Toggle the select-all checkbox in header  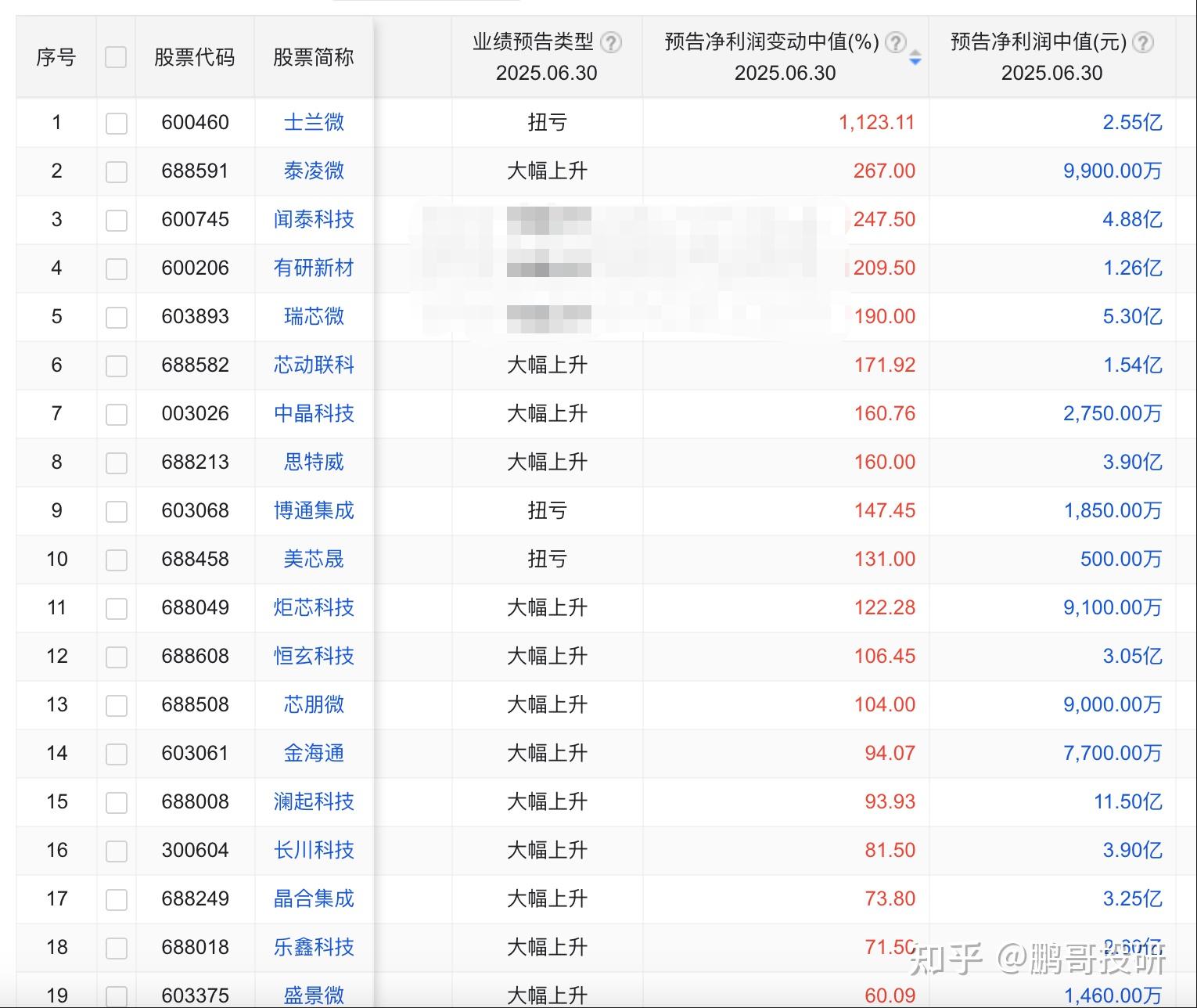116,57
